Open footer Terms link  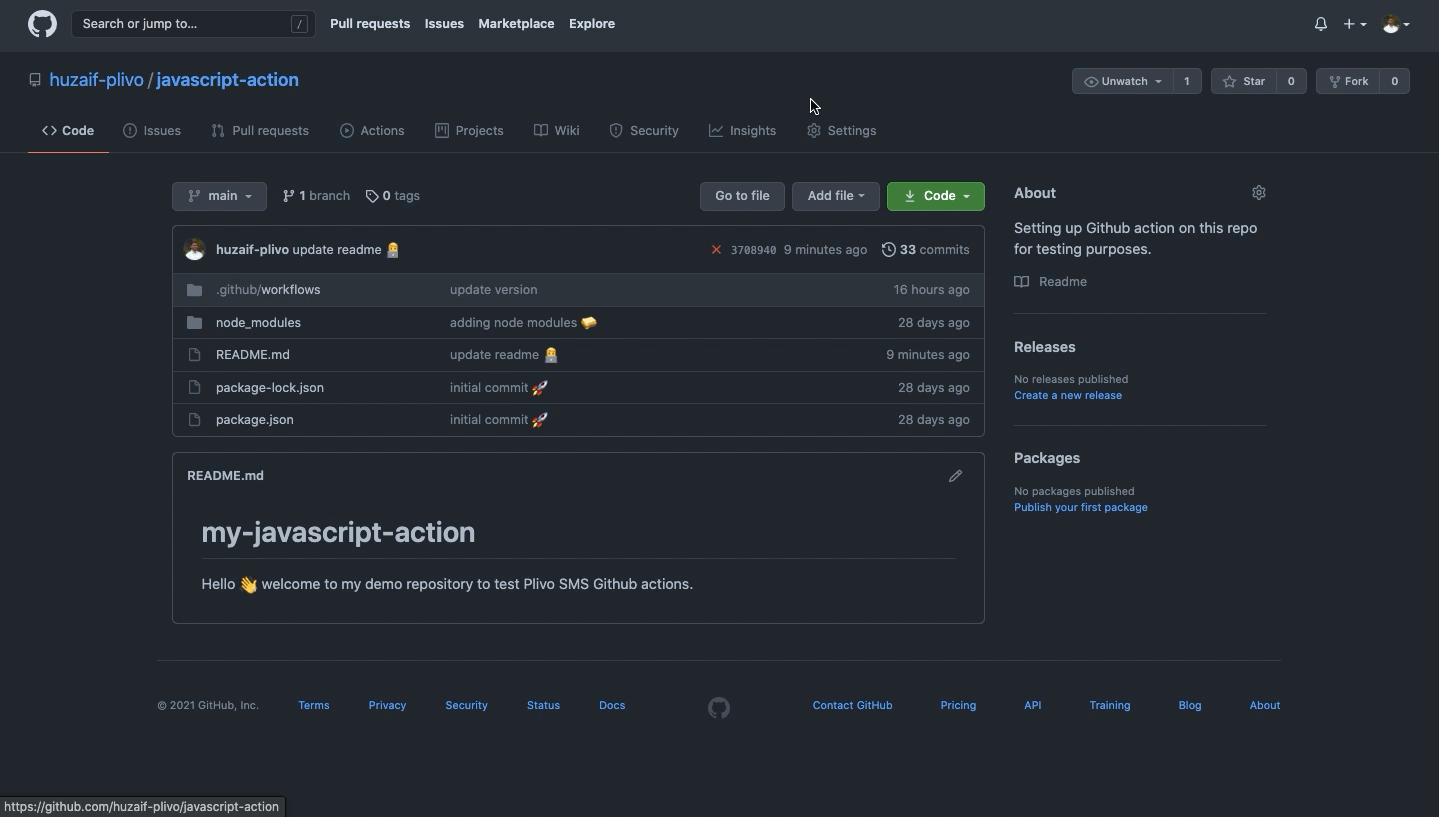[x=314, y=706]
